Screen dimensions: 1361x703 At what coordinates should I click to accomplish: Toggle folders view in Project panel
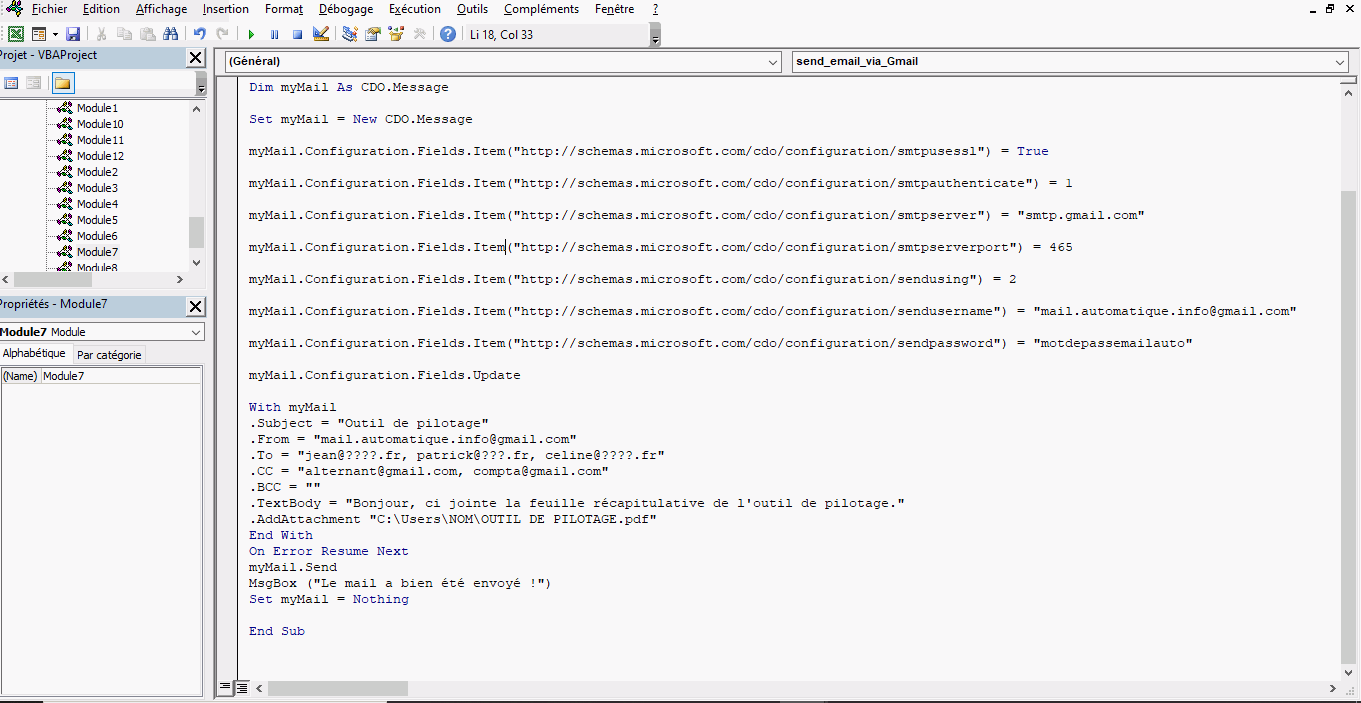[63, 83]
